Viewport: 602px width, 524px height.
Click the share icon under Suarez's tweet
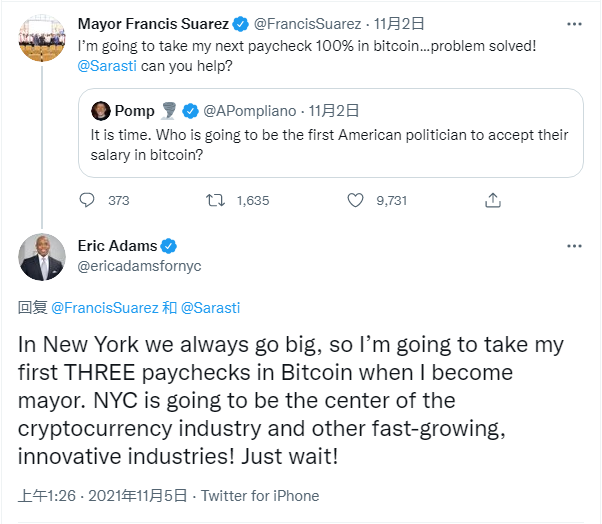point(492,200)
